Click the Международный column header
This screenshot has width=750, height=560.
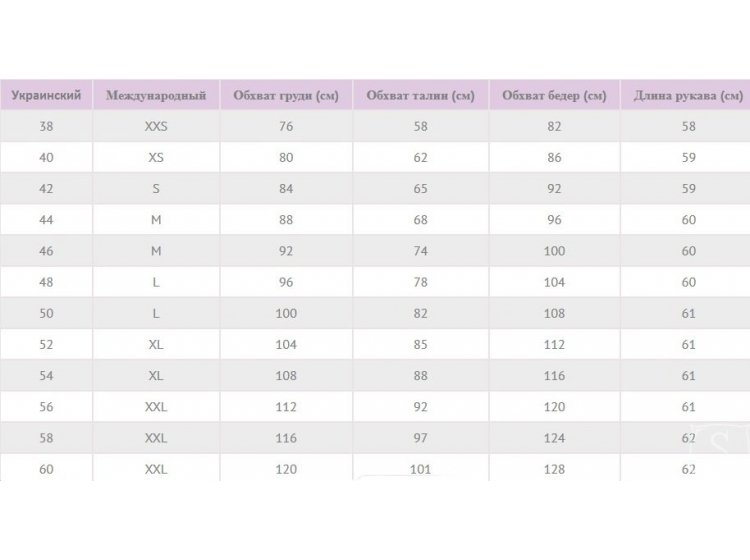coord(156,96)
